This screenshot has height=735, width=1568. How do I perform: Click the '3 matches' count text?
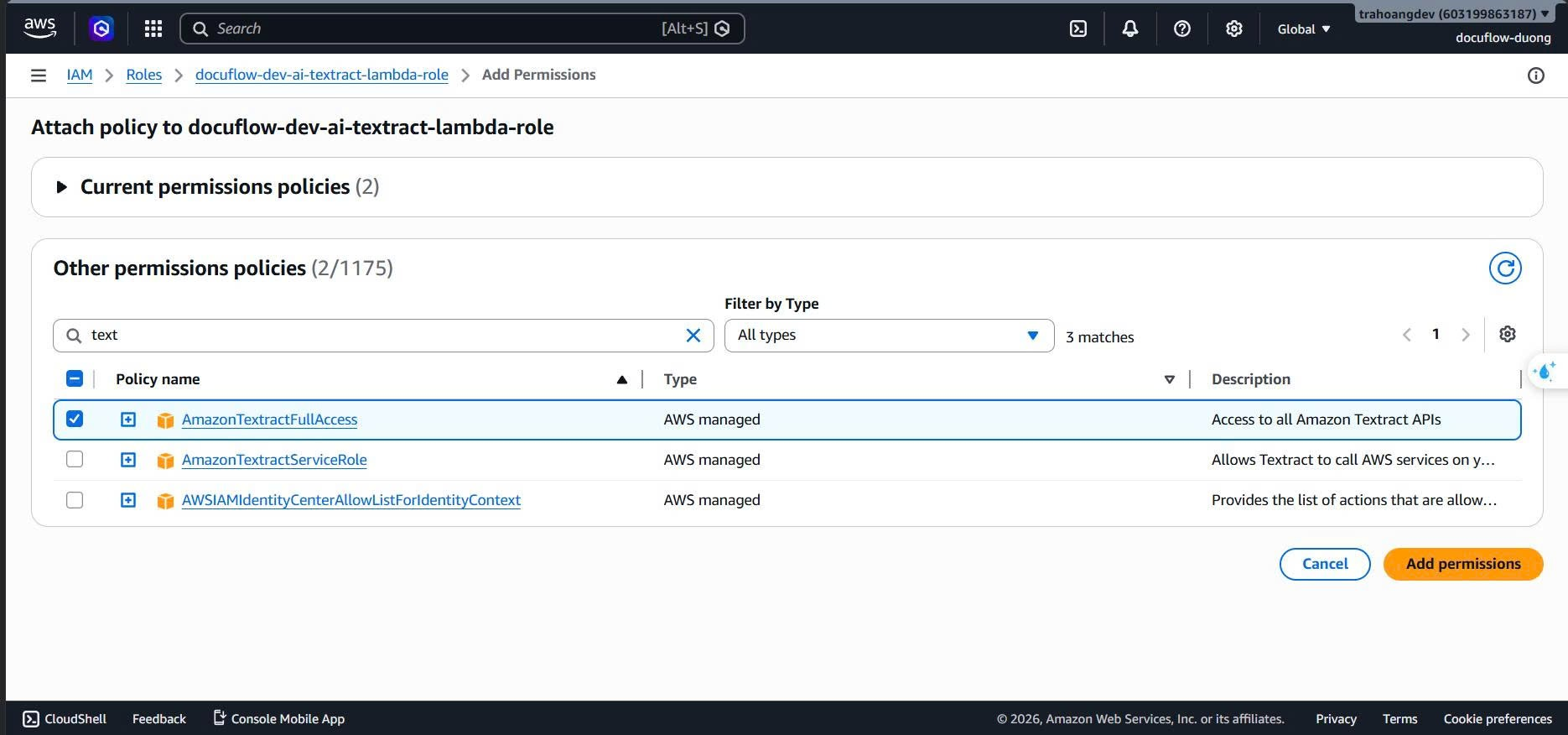[1099, 337]
